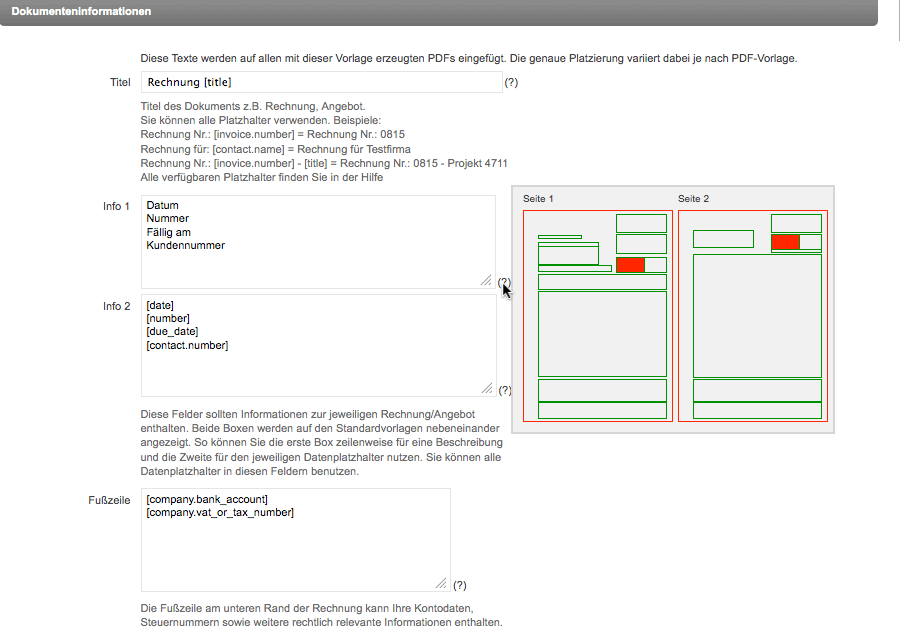Click the Fußzeile label
The width and height of the screenshot is (900, 640).
coord(109,500)
